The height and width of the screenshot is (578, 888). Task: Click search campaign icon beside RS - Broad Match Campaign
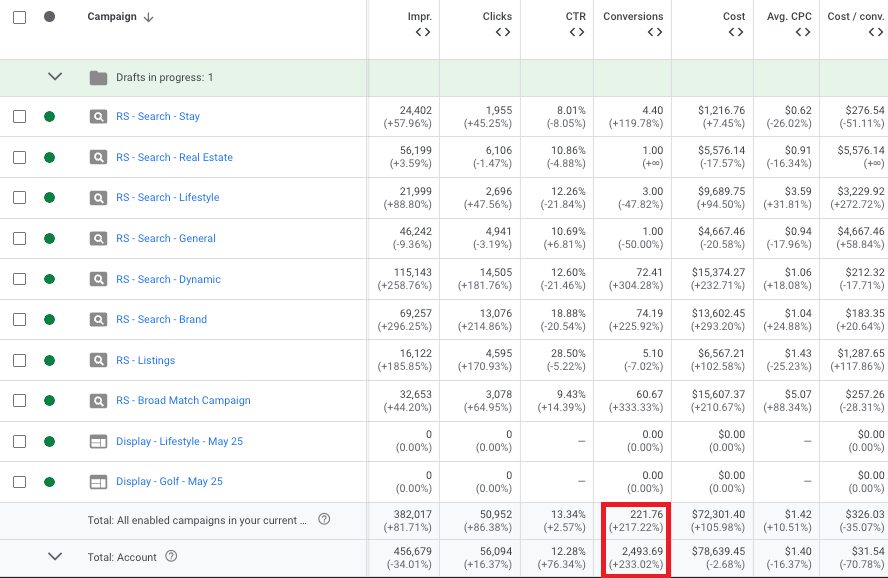click(99, 401)
